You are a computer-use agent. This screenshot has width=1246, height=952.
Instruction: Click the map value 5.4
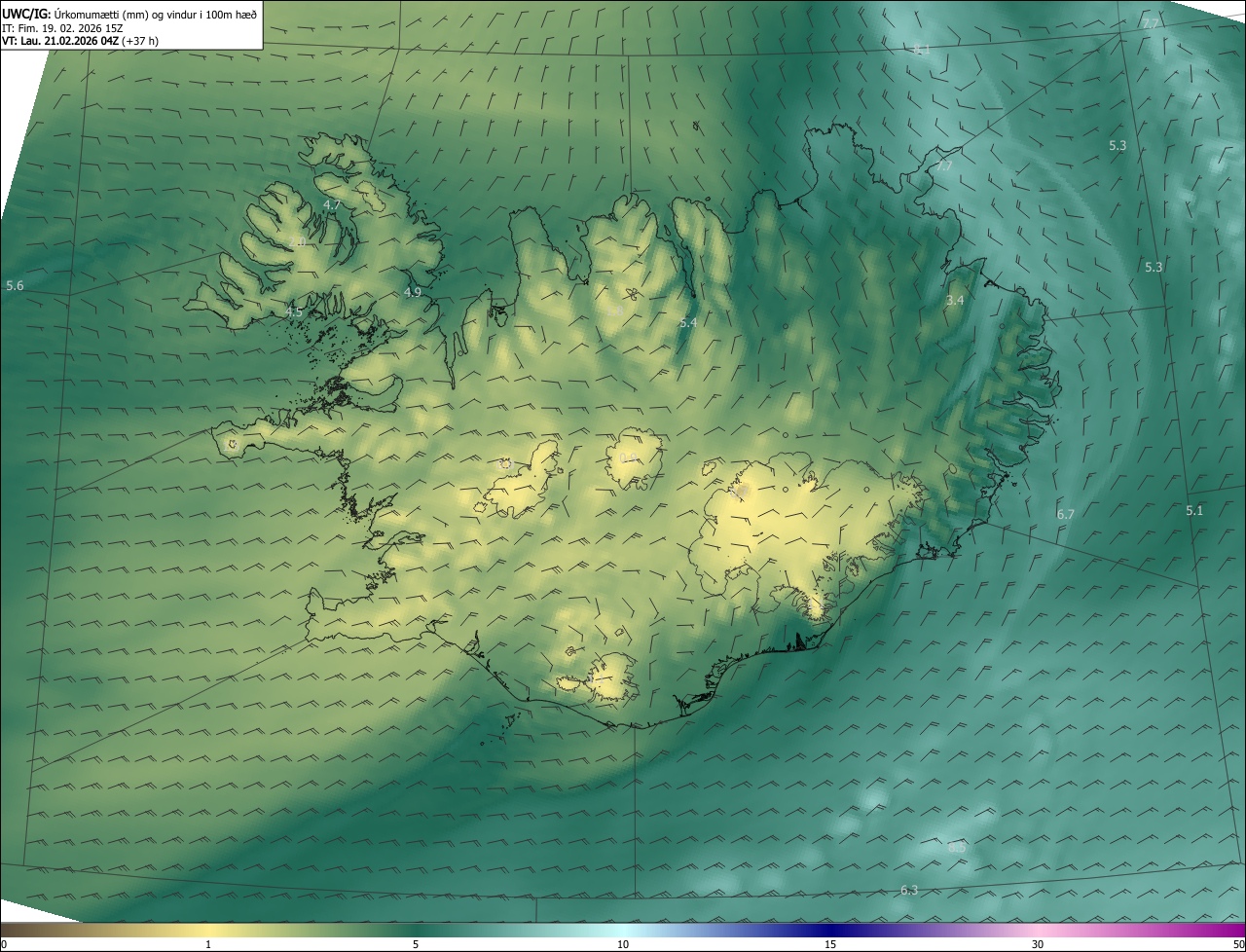tap(688, 322)
